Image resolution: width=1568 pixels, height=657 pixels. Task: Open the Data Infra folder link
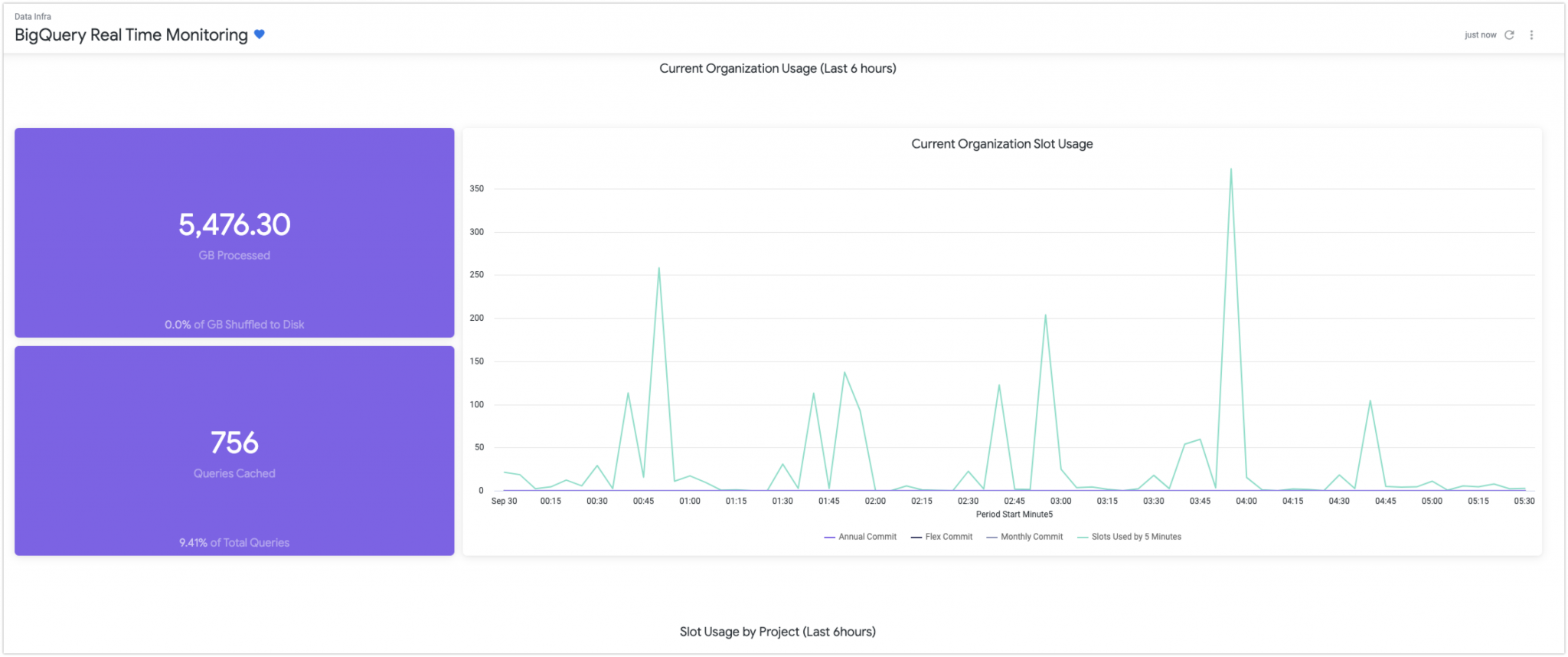(x=33, y=16)
